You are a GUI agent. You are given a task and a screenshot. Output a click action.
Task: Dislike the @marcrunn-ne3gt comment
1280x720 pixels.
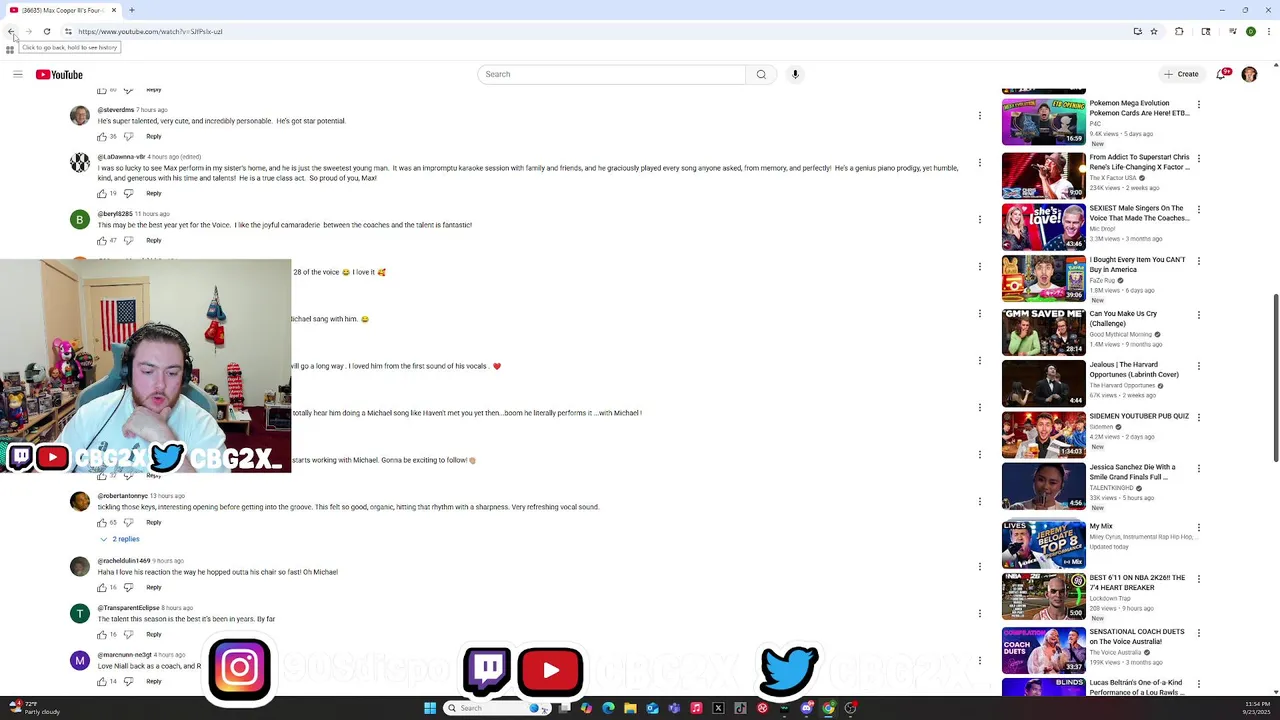pyautogui.click(x=128, y=681)
